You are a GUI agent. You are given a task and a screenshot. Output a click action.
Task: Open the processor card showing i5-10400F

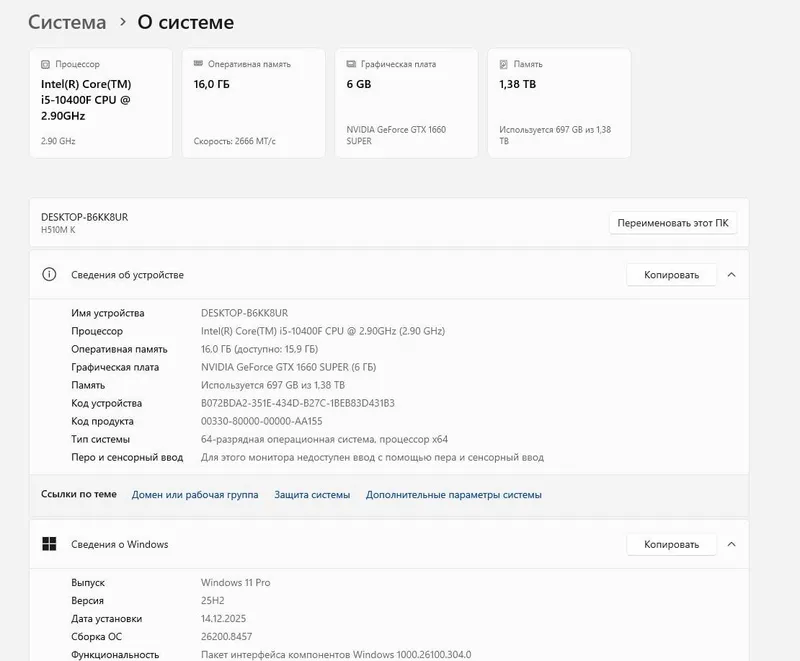click(101, 103)
